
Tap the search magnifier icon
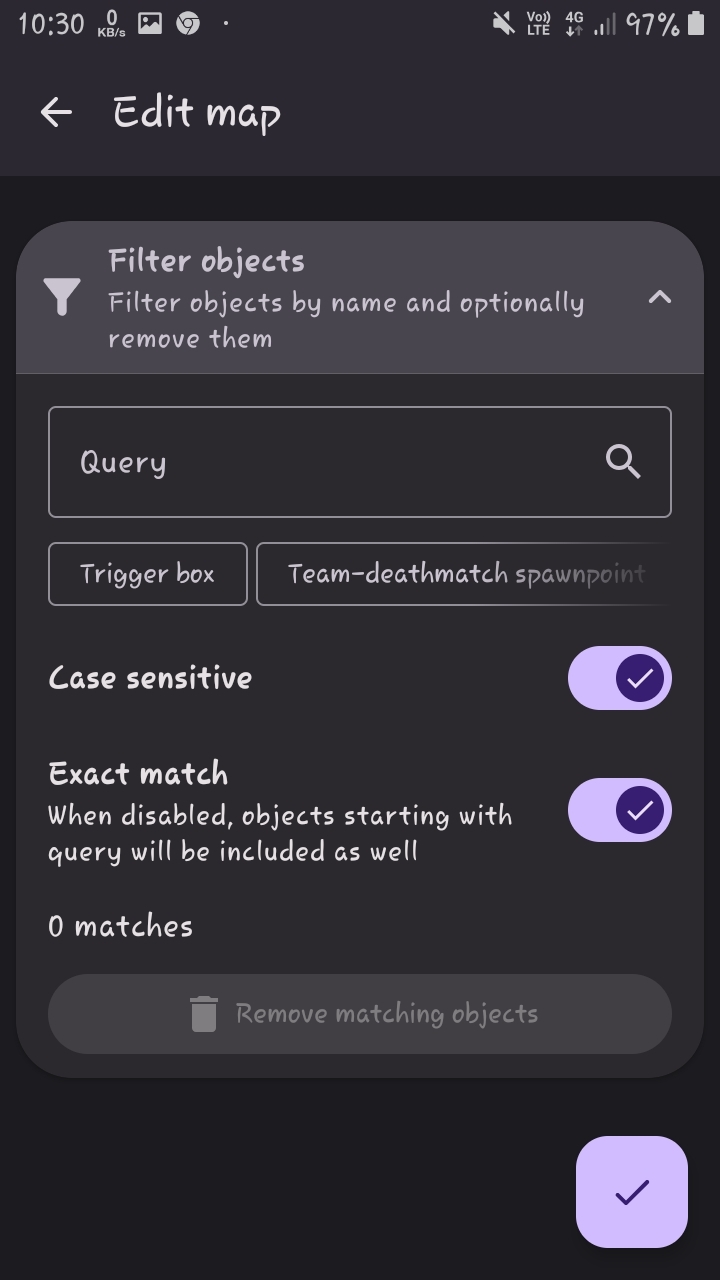pyautogui.click(x=623, y=462)
